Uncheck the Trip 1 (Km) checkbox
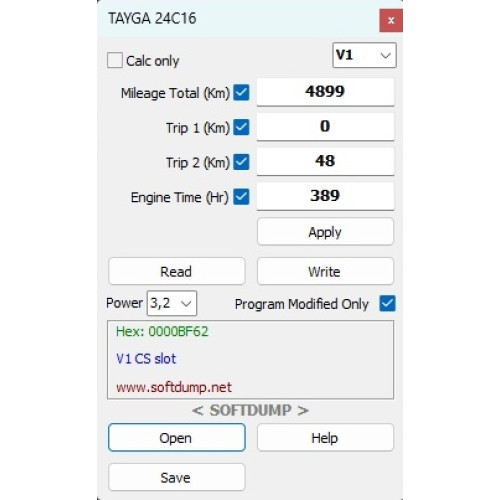This screenshot has height=500, width=500. pyautogui.click(x=241, y=127)
